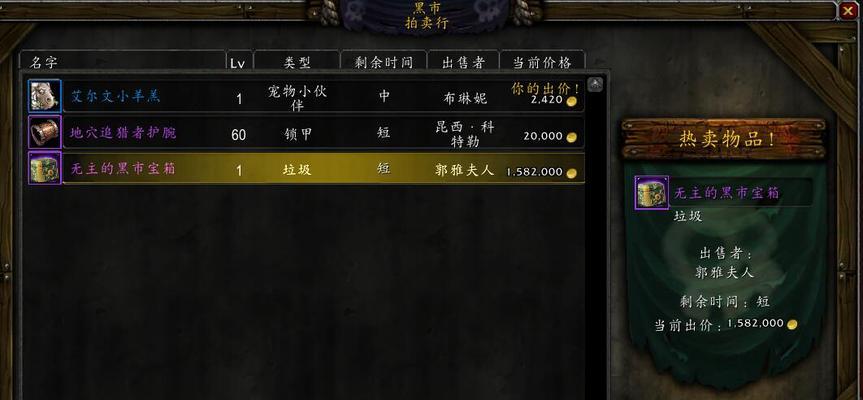The height and width of the screenshot is (400, 863).
Task: Click gold coin icon beside 2,420 bid
Action: click(x=571, y=101)
